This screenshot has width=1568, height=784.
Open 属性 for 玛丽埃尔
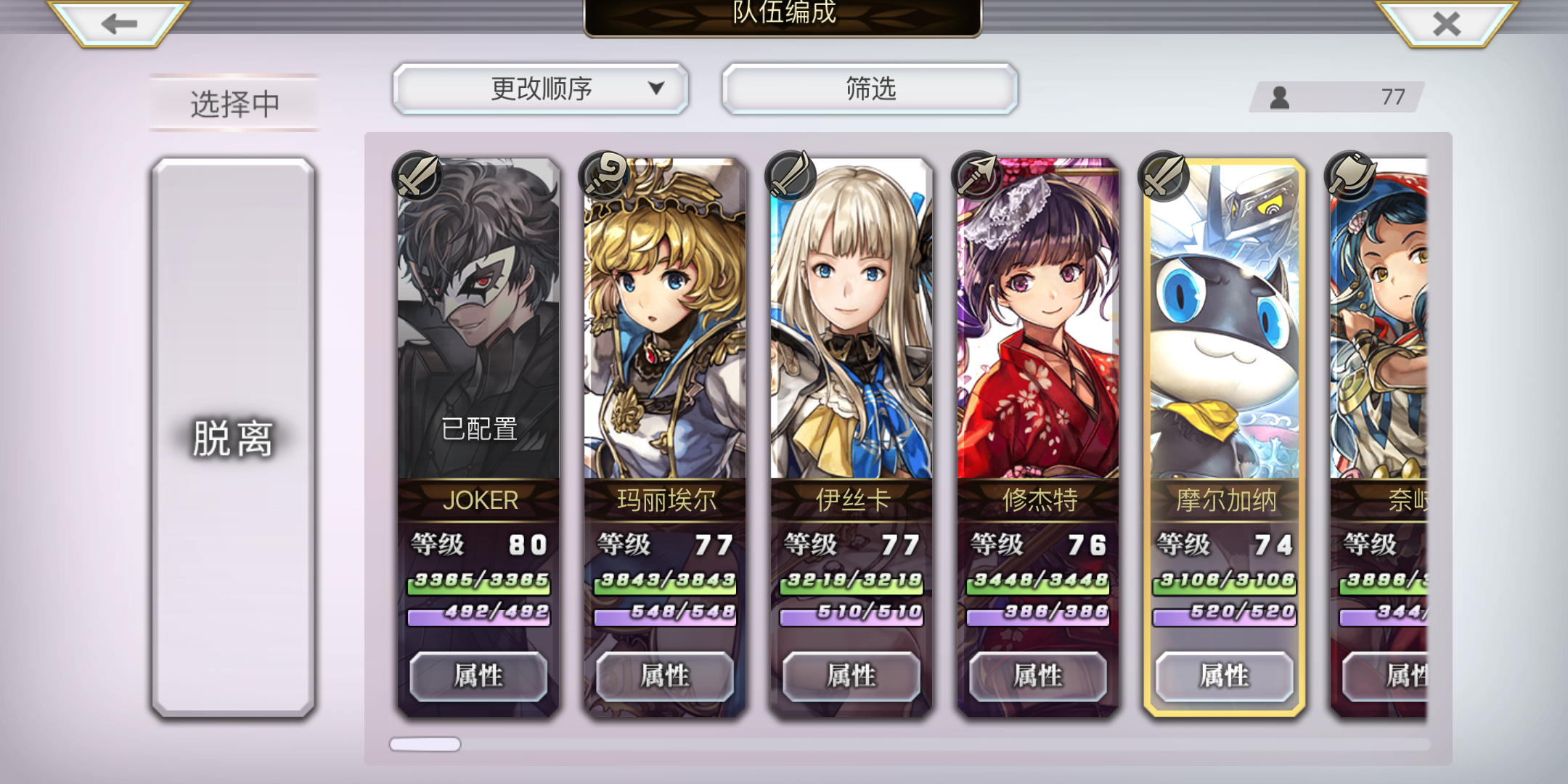click(665, 676)
